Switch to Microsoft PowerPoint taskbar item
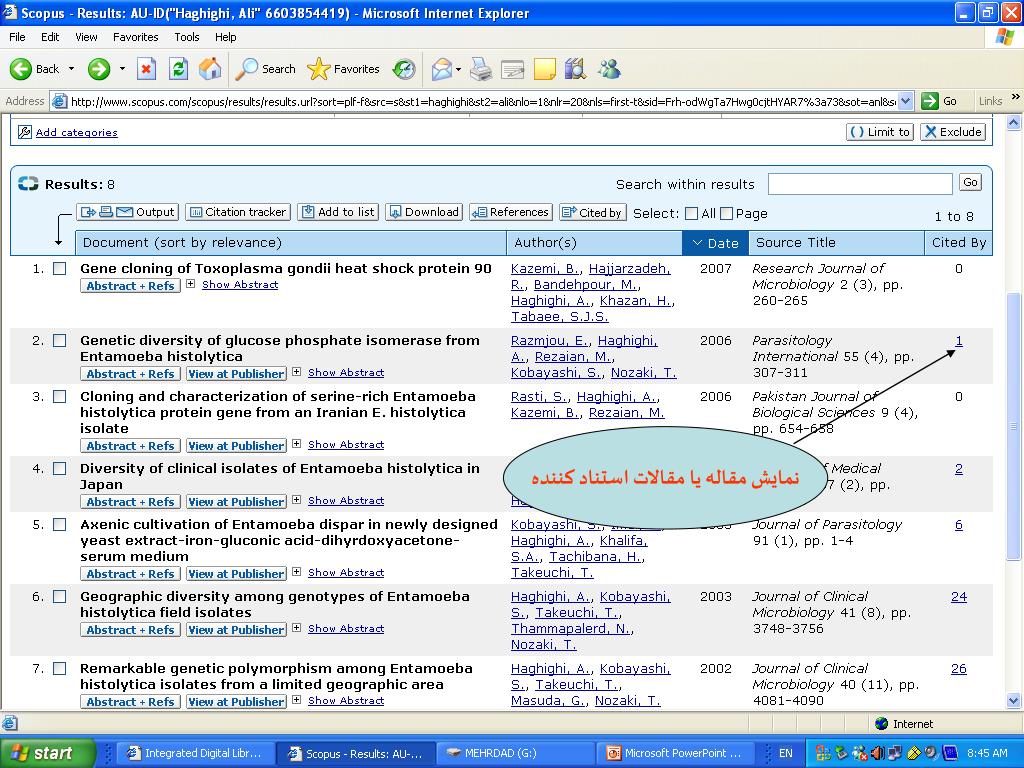The width and height of the screenshot is (1024, 768). pos(676,753)
